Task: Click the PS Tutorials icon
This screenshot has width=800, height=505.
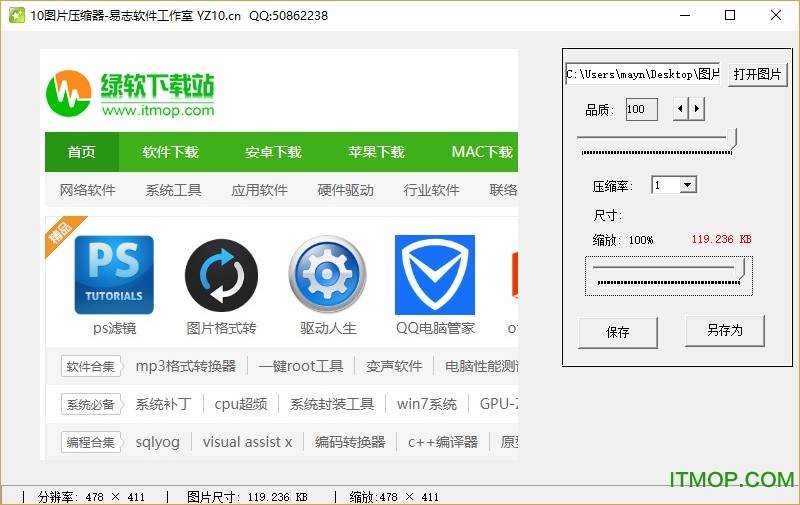Action: tap(114, 275)
